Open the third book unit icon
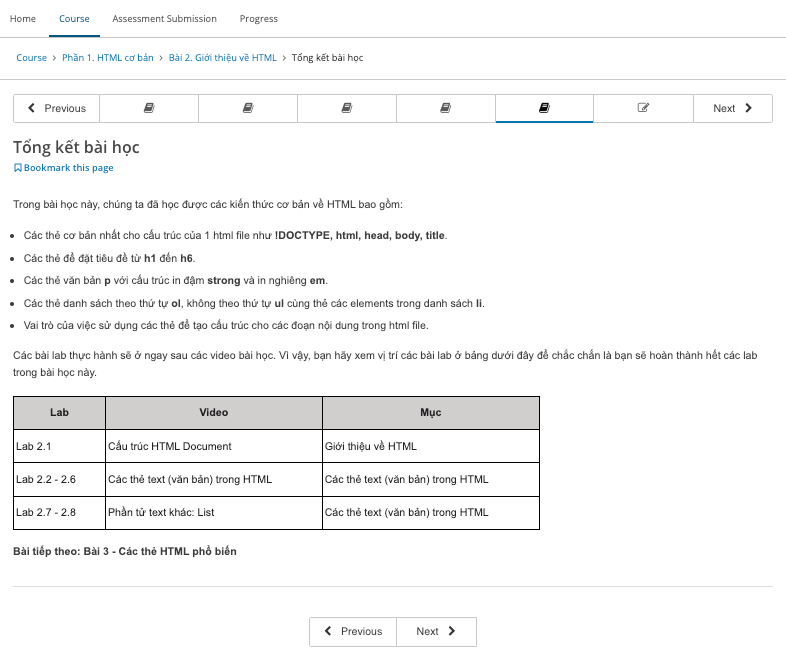 (x=347, y=108)
